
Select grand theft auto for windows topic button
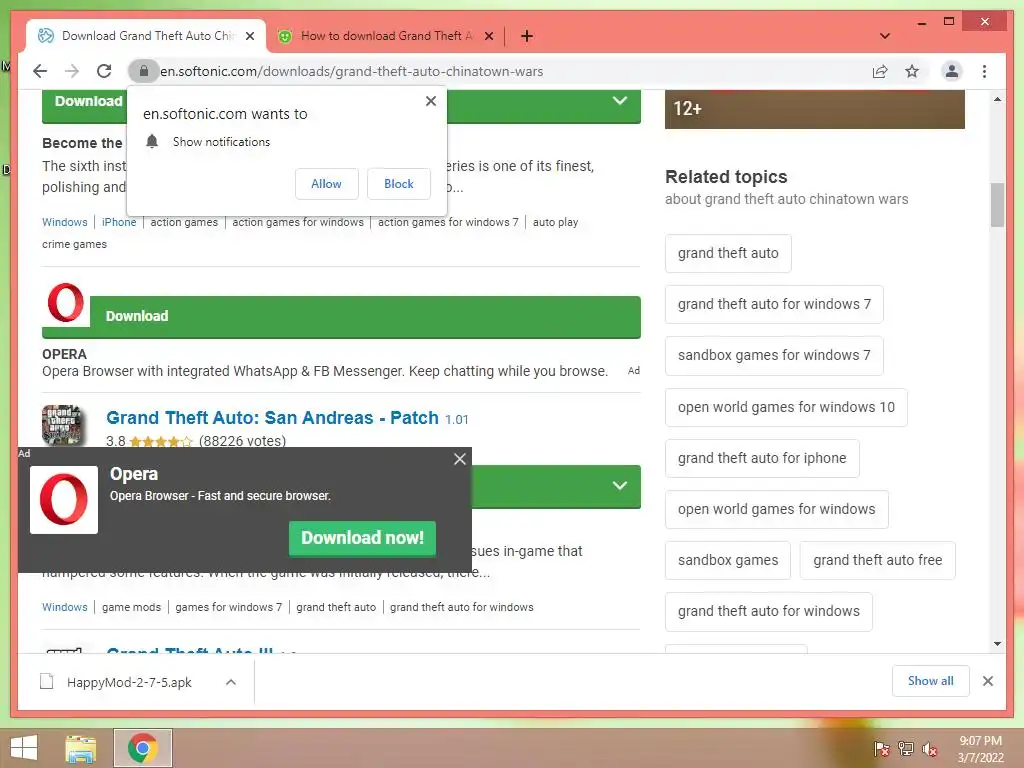[x=769, y=611]
